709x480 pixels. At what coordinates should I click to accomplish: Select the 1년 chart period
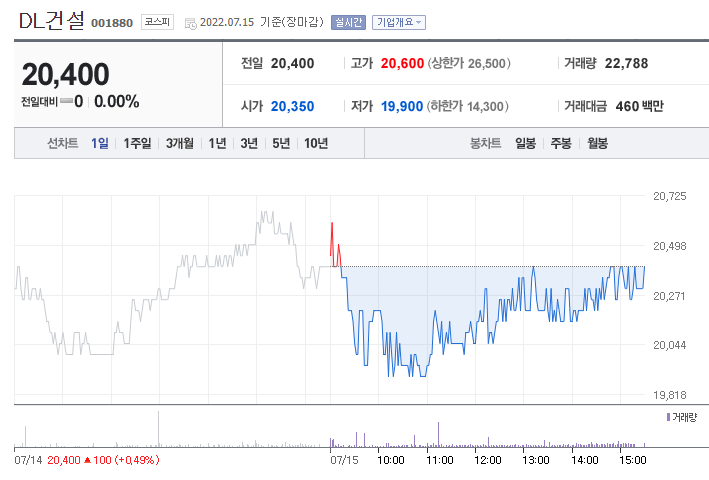(x=217, y=143)
